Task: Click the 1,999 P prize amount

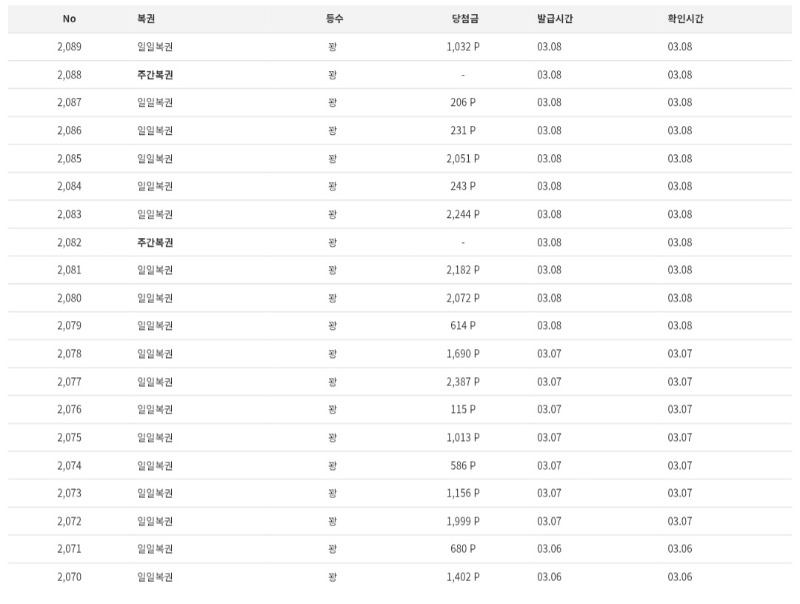Action: tap(463, 522)
